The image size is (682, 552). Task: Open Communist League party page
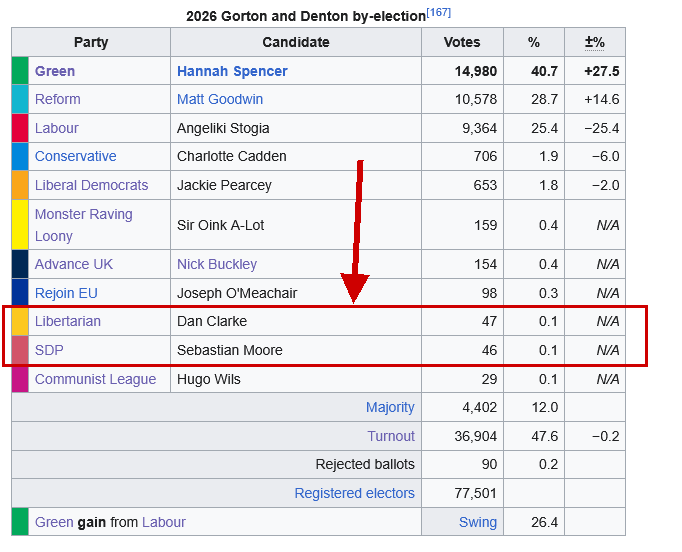click(95, 379)
